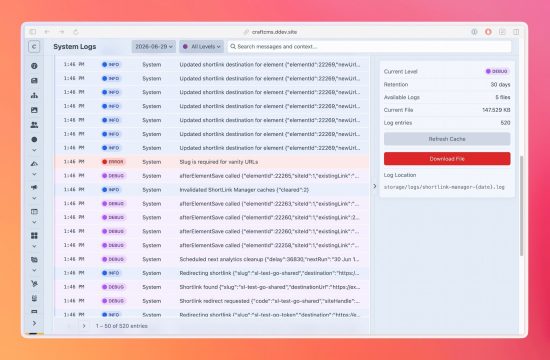Click the Craft "C" logo in sidebar
Screen dimensions: 550x360
34,47
